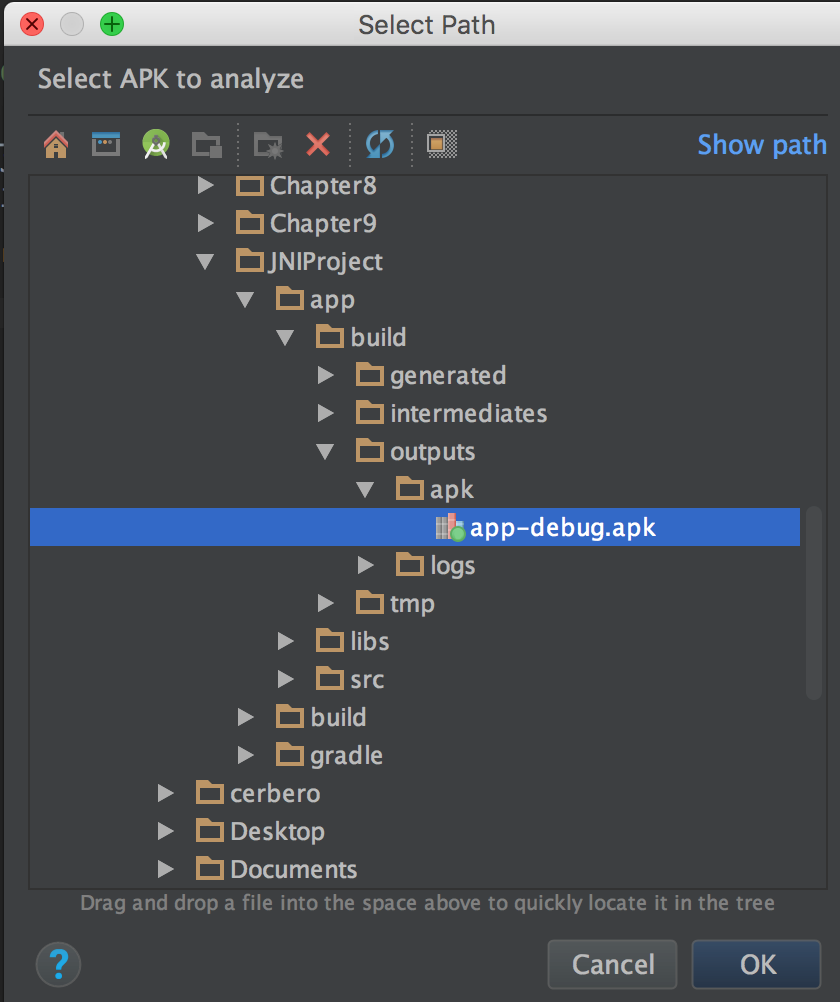Click the Show path link
The height and width of the screenshot is (1002, 840).
pos(762,145)
